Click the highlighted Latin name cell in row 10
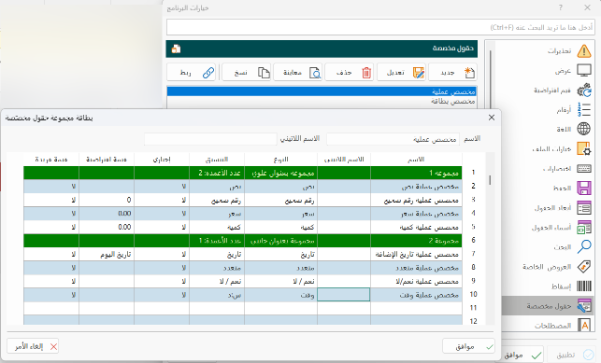 [x=343, y=295]
